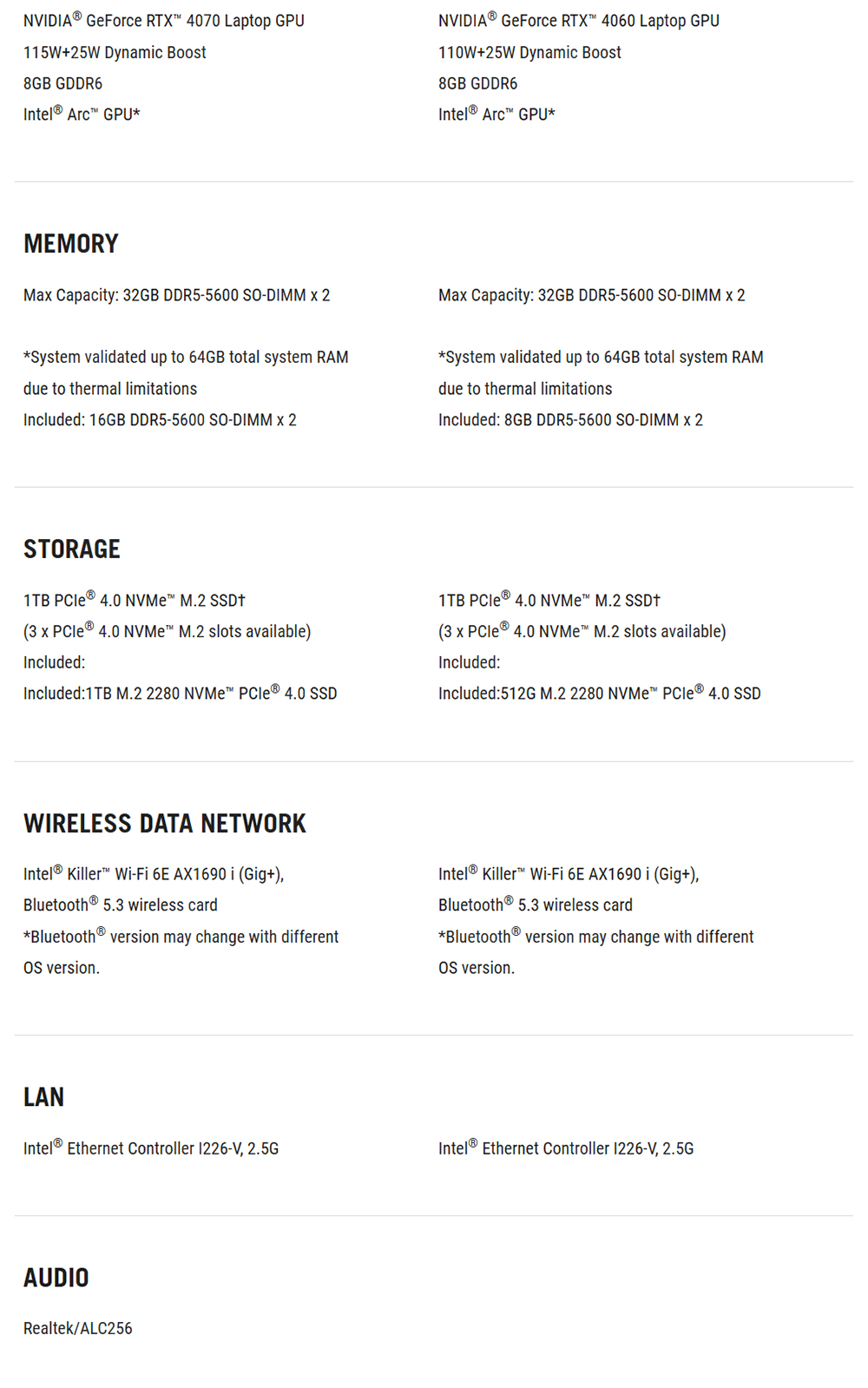Image resolution: width=868 pixels, height=1388 pixels.
Task: Click the STORAGE section heading
Action: coord(72,549)
